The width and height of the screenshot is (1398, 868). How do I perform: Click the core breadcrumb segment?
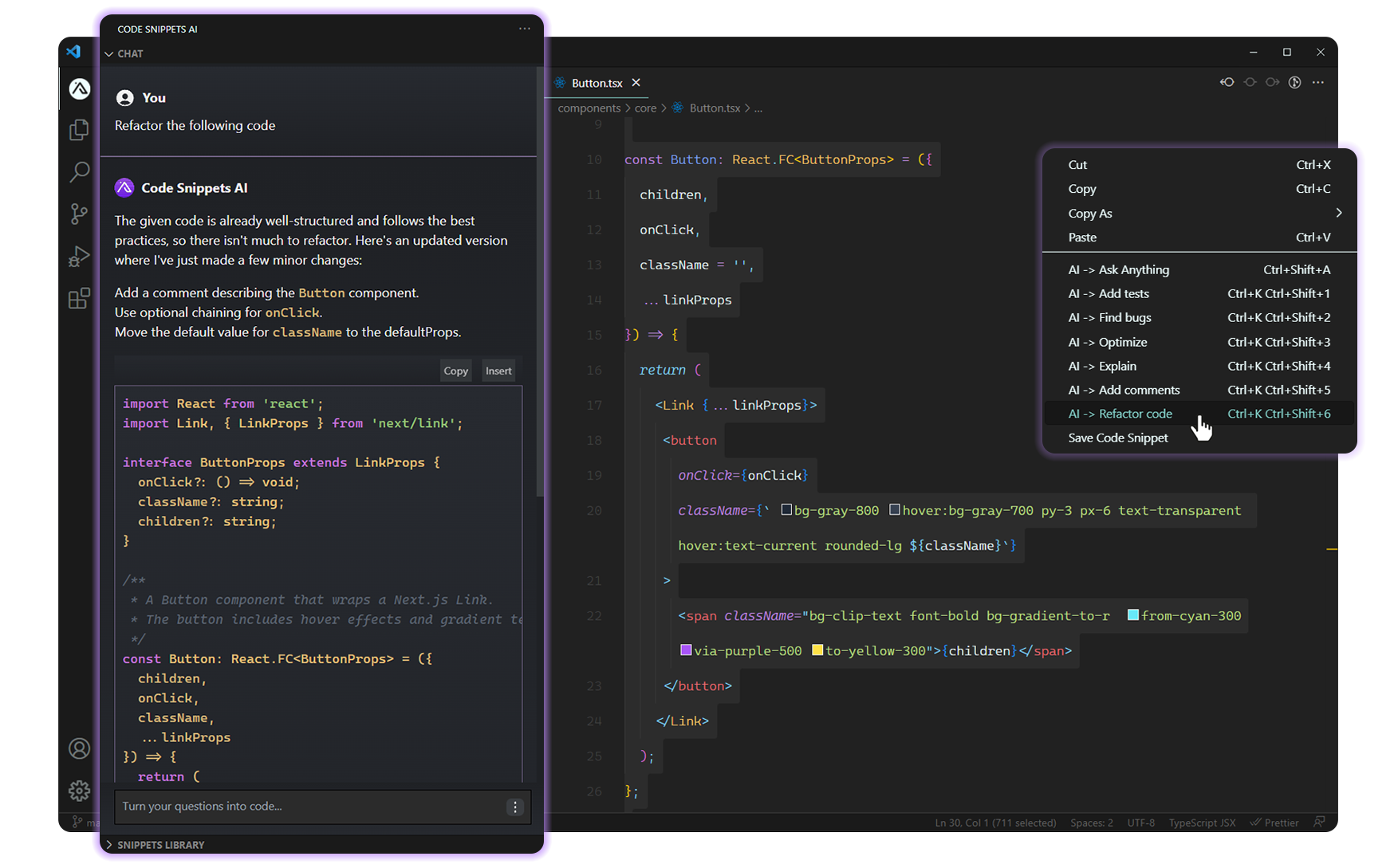click(x=645, y=108)
